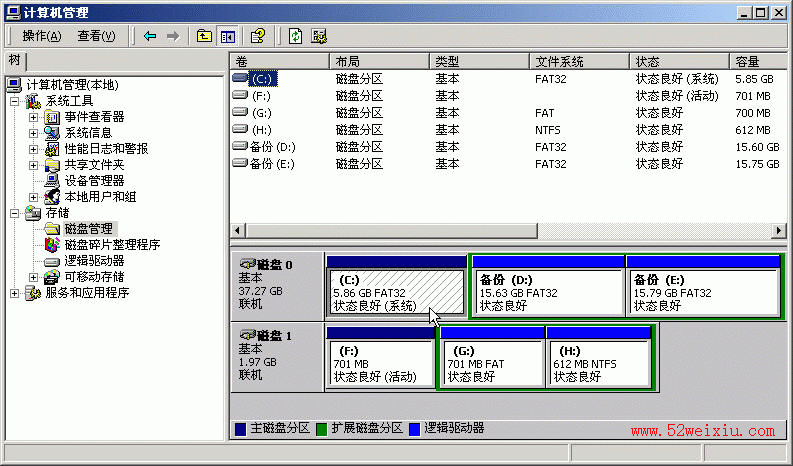Click the 磁盘 0 disk icon
793x466 pixels.
point(248,264)
